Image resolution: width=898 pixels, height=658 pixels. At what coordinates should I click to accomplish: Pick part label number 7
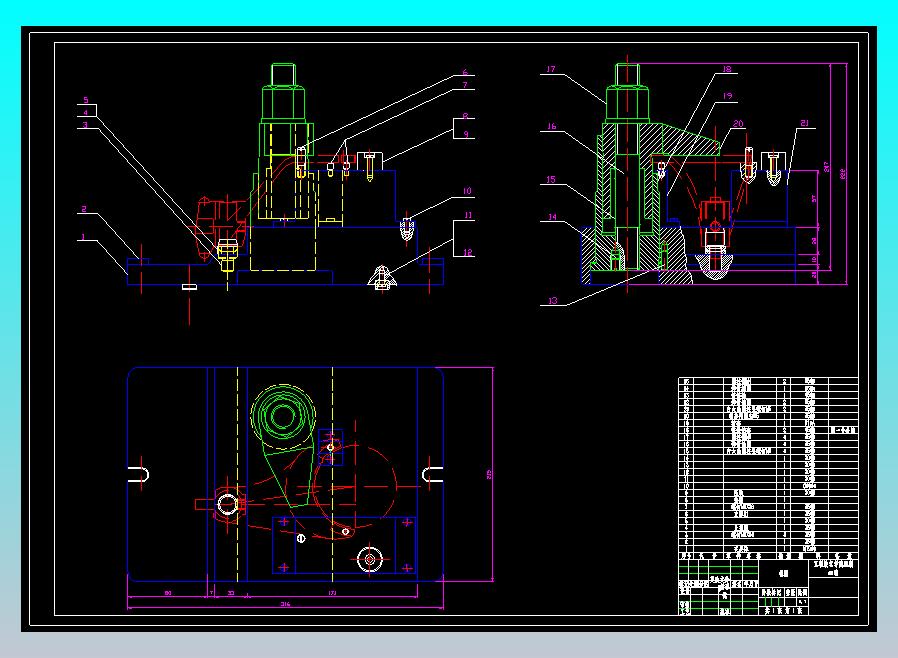pyautogui.click(x=465, y=85)
